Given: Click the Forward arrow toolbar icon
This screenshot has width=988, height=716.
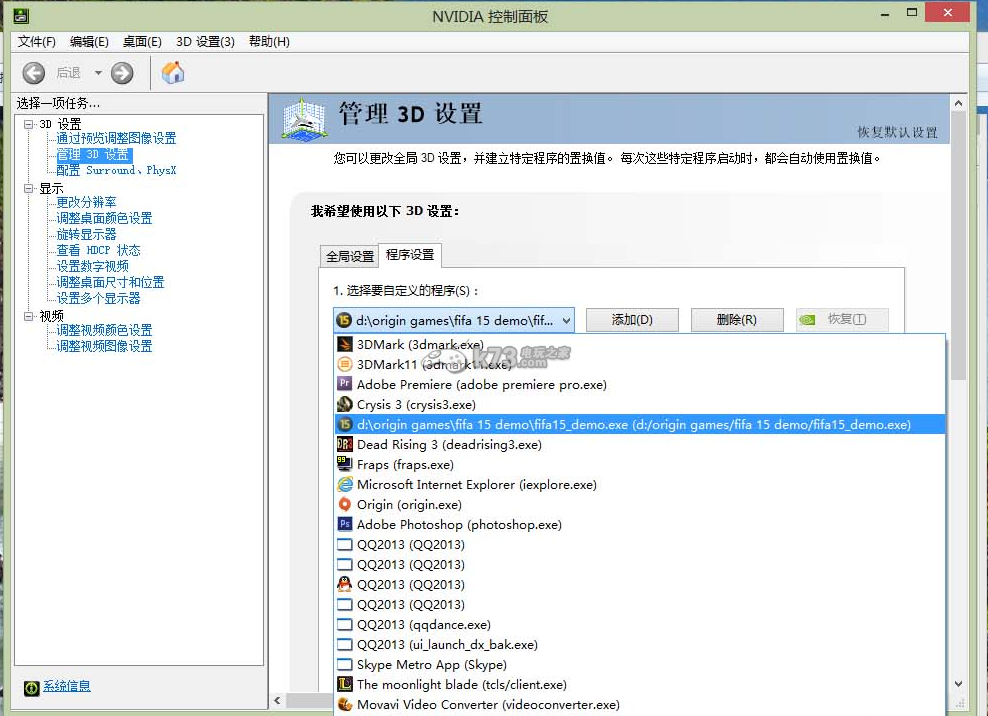Looking at the screenshot, I should [x=122, y=73].
